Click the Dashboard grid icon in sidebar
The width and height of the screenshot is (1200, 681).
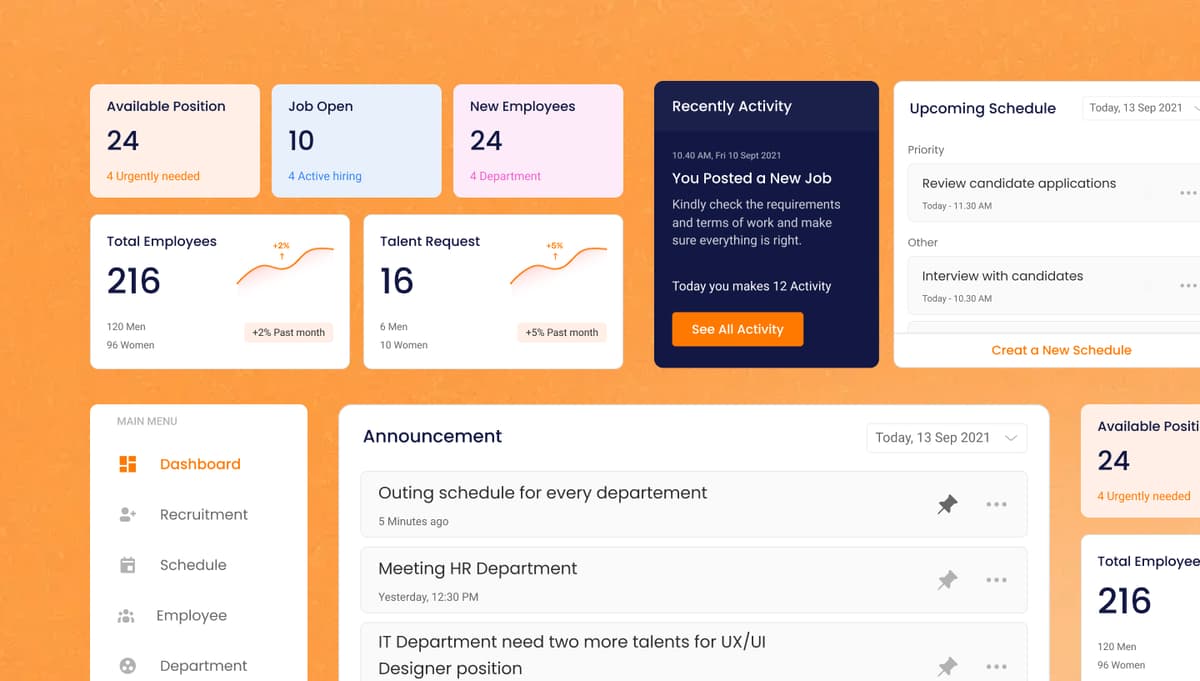click(x=127, y=464)
